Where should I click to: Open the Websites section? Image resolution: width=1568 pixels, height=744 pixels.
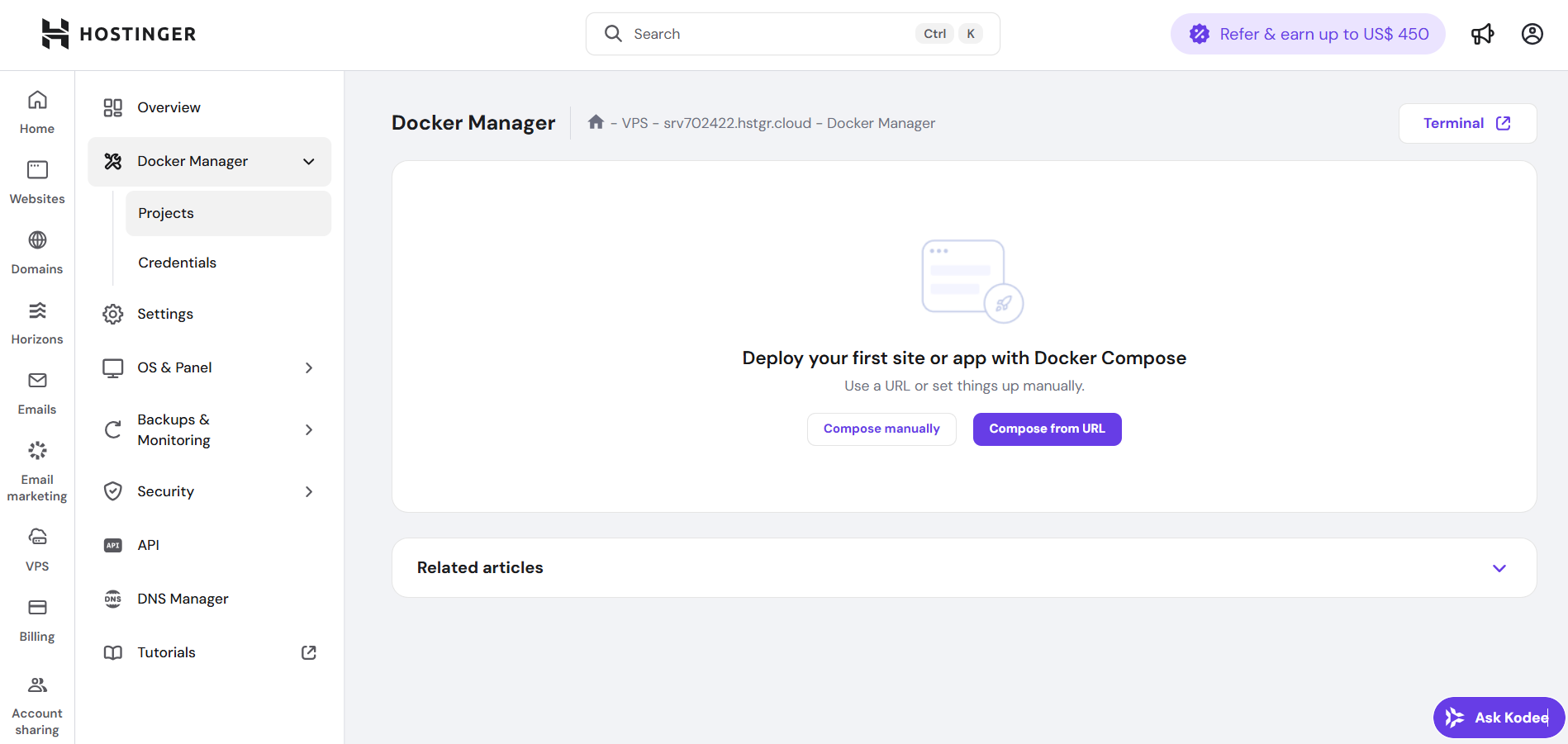36,182
